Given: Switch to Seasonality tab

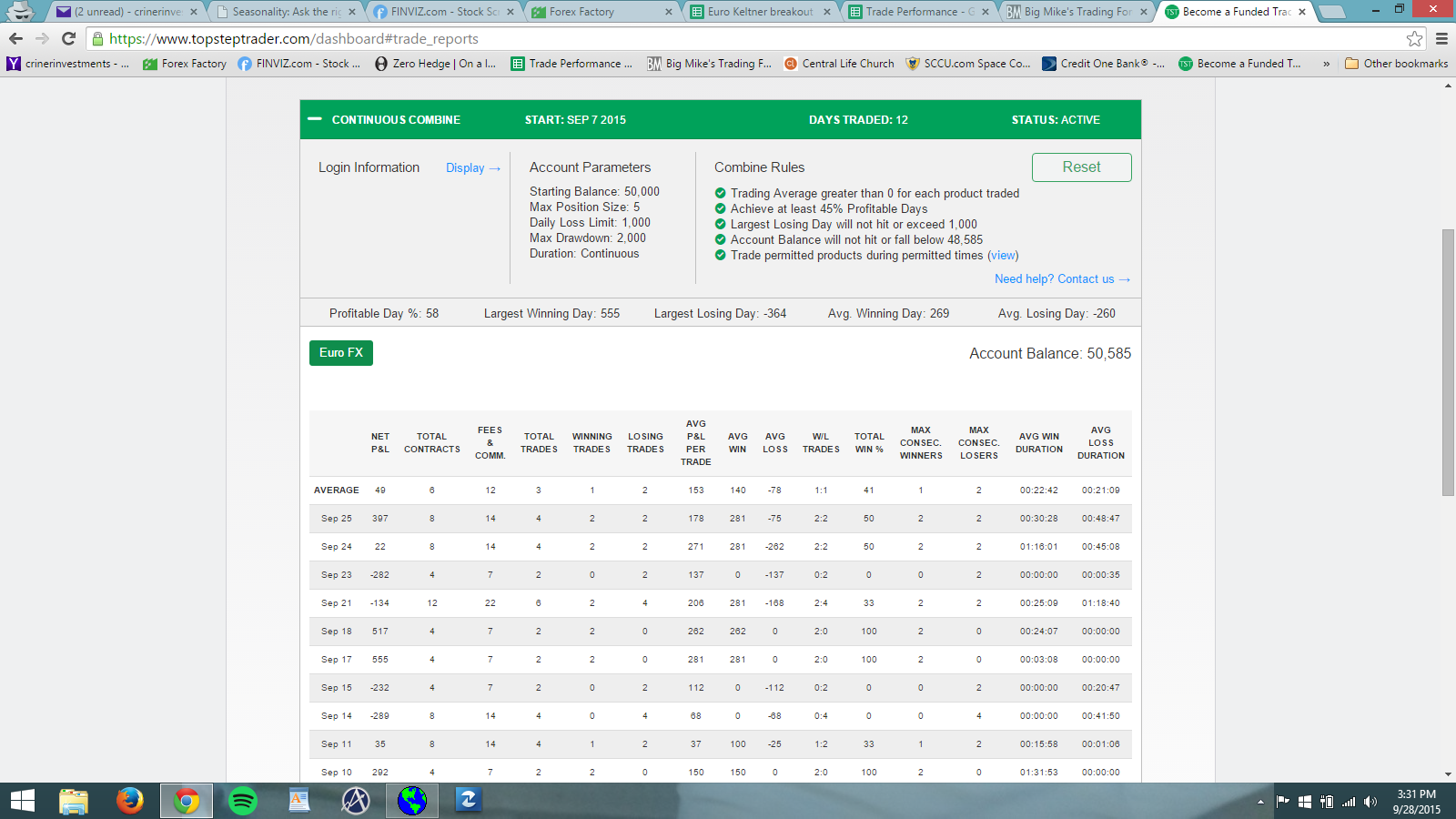Looking at the screenshot, I should coord(285,12).
